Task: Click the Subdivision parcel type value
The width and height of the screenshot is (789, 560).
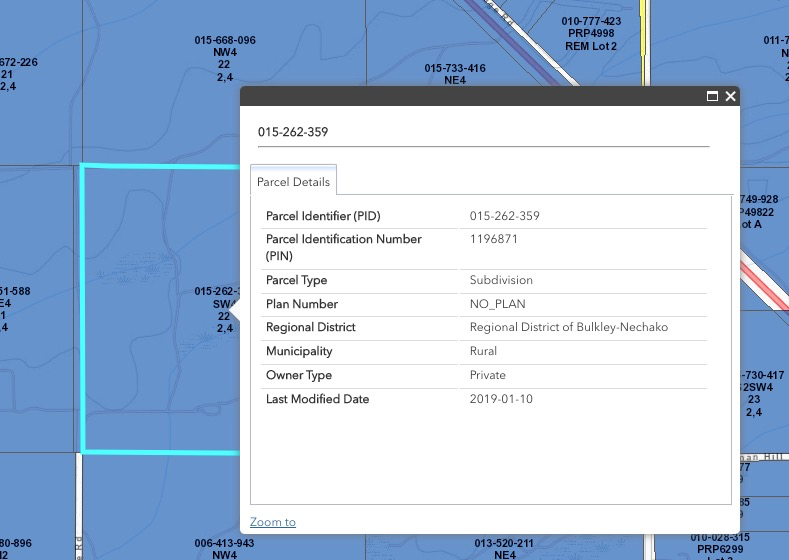Action: tap(501, 280)
